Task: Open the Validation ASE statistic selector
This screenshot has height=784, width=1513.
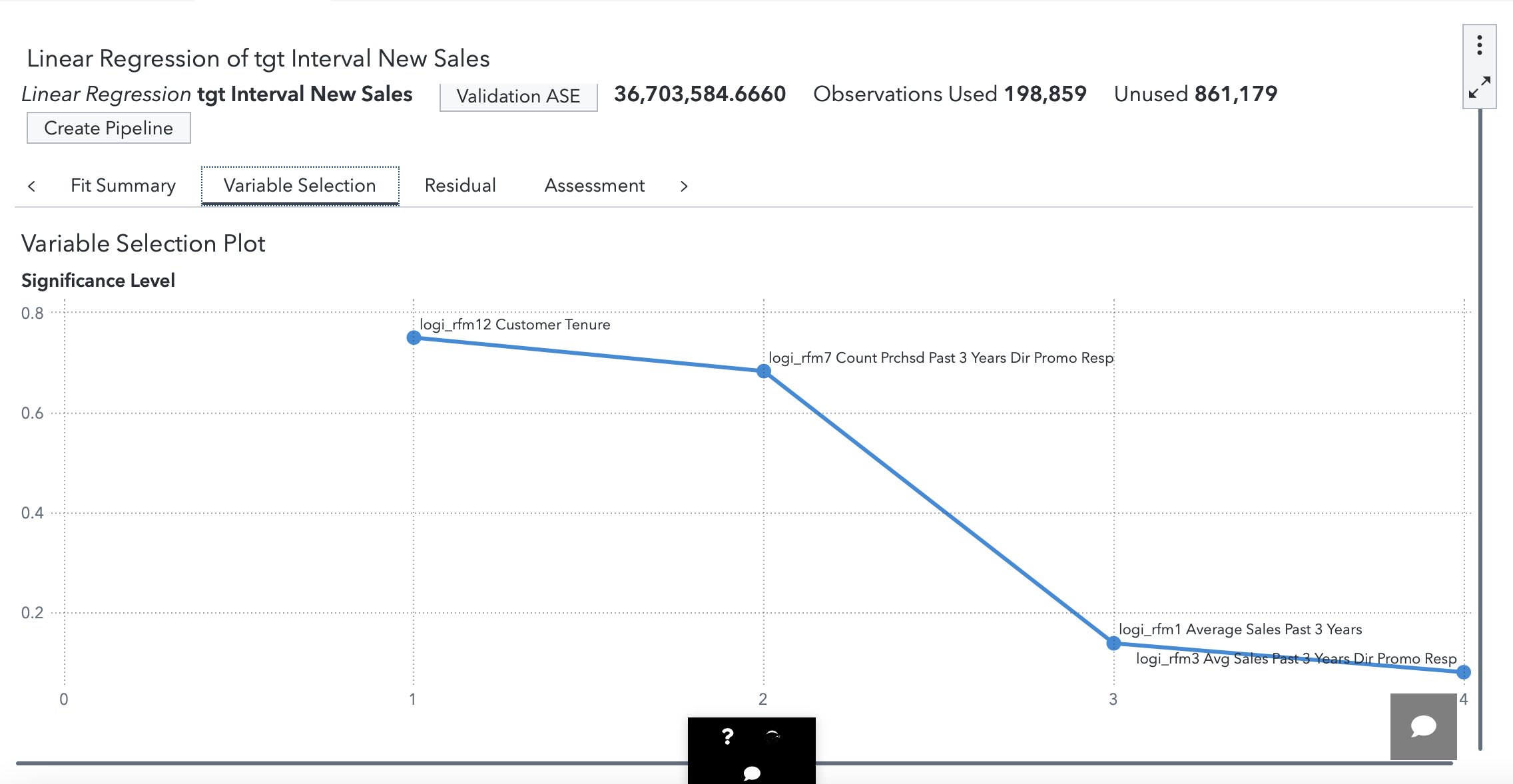Action: (x=518, y=96)
